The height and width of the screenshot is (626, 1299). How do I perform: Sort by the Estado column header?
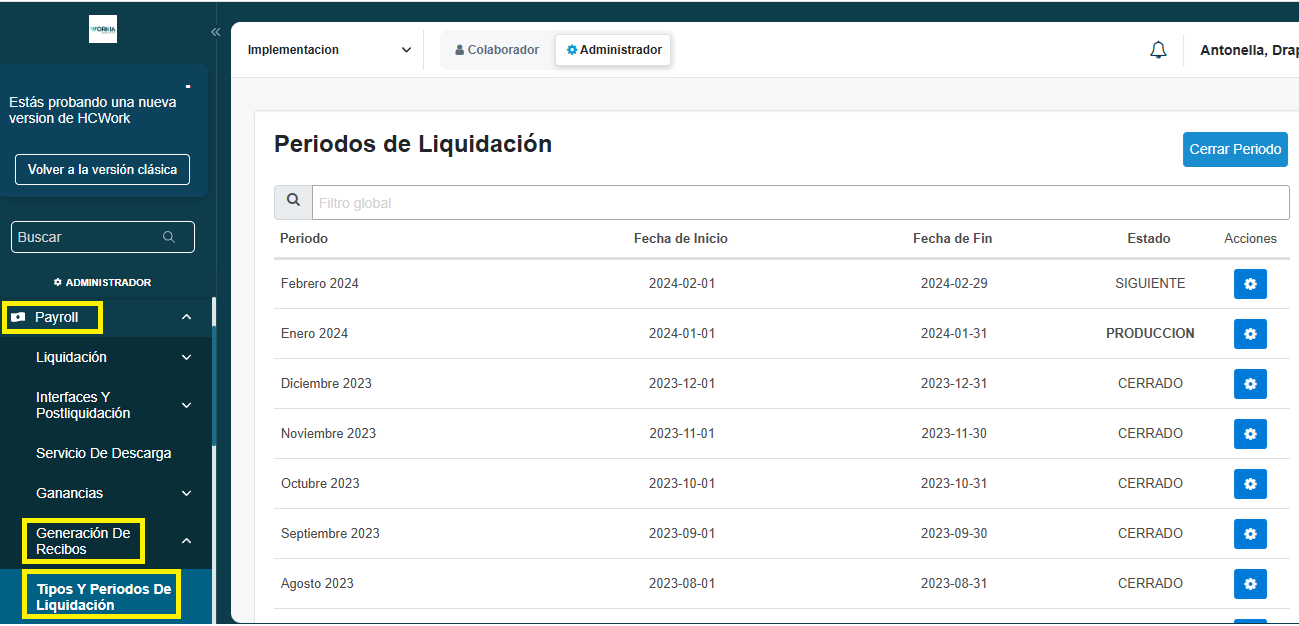pyautogui.click(x=1149, y=238)
